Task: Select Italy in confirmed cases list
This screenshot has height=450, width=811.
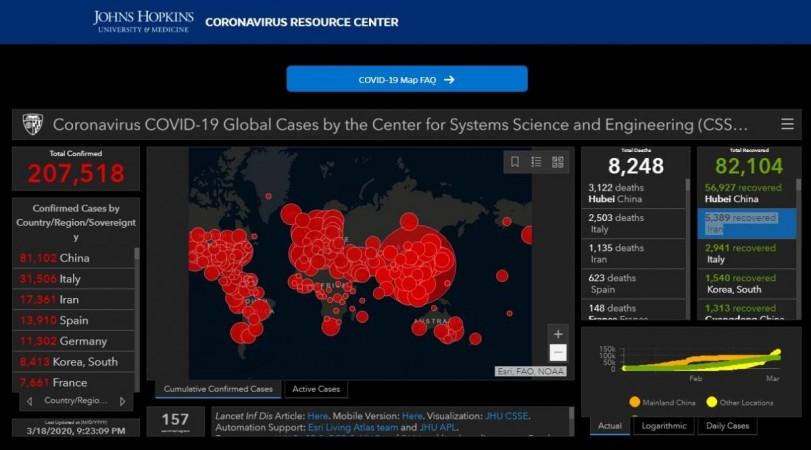Action: (x=73, y=279)
